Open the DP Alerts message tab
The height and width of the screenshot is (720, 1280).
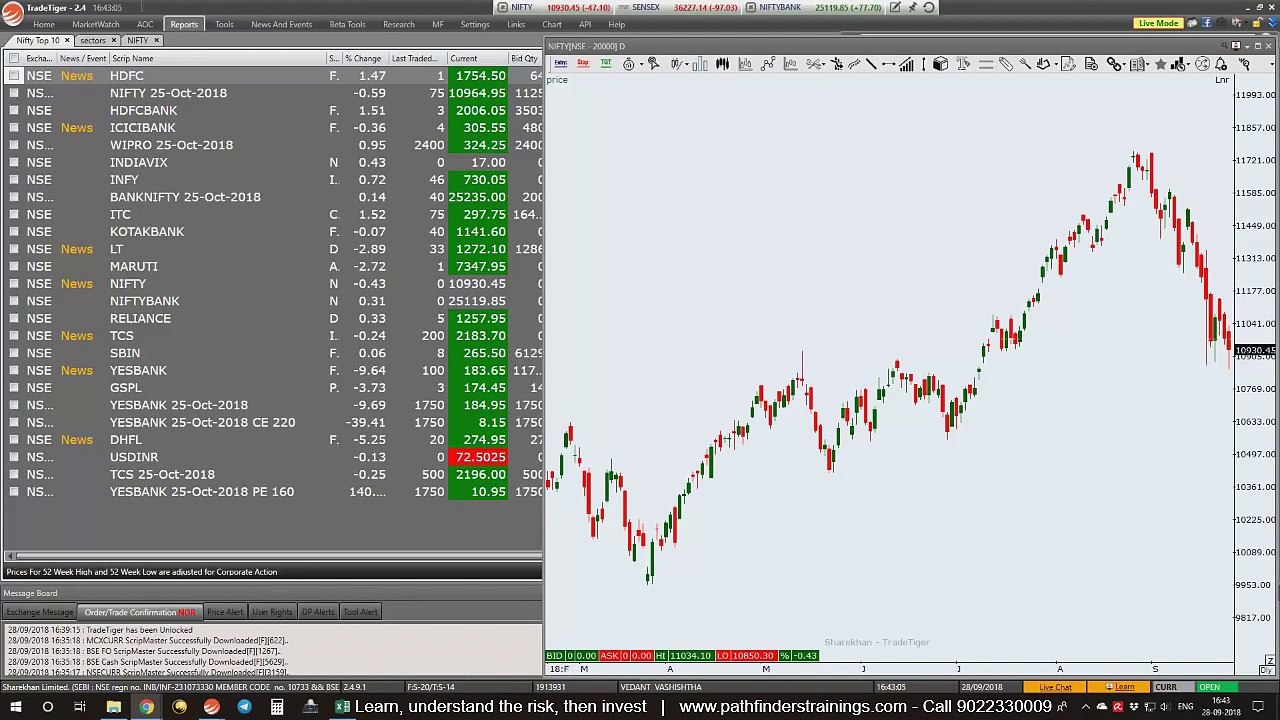pyautogui.click(x=318, y=612)
